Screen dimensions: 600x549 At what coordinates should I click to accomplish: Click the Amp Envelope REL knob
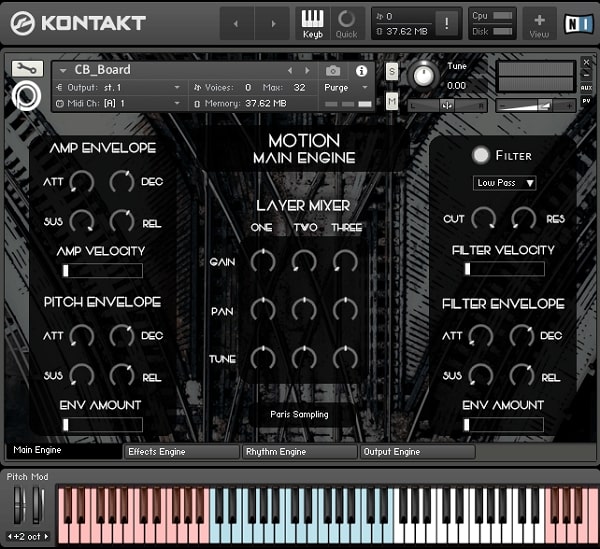[122, 221]
